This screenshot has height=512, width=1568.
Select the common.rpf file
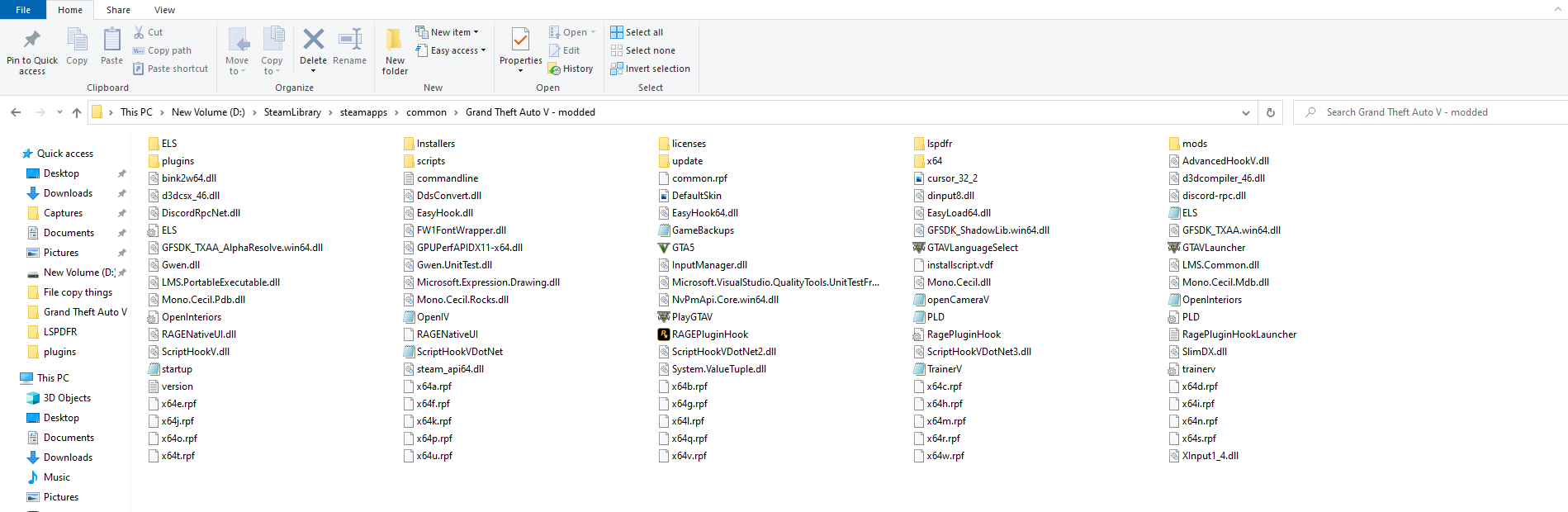coord(693,178)
